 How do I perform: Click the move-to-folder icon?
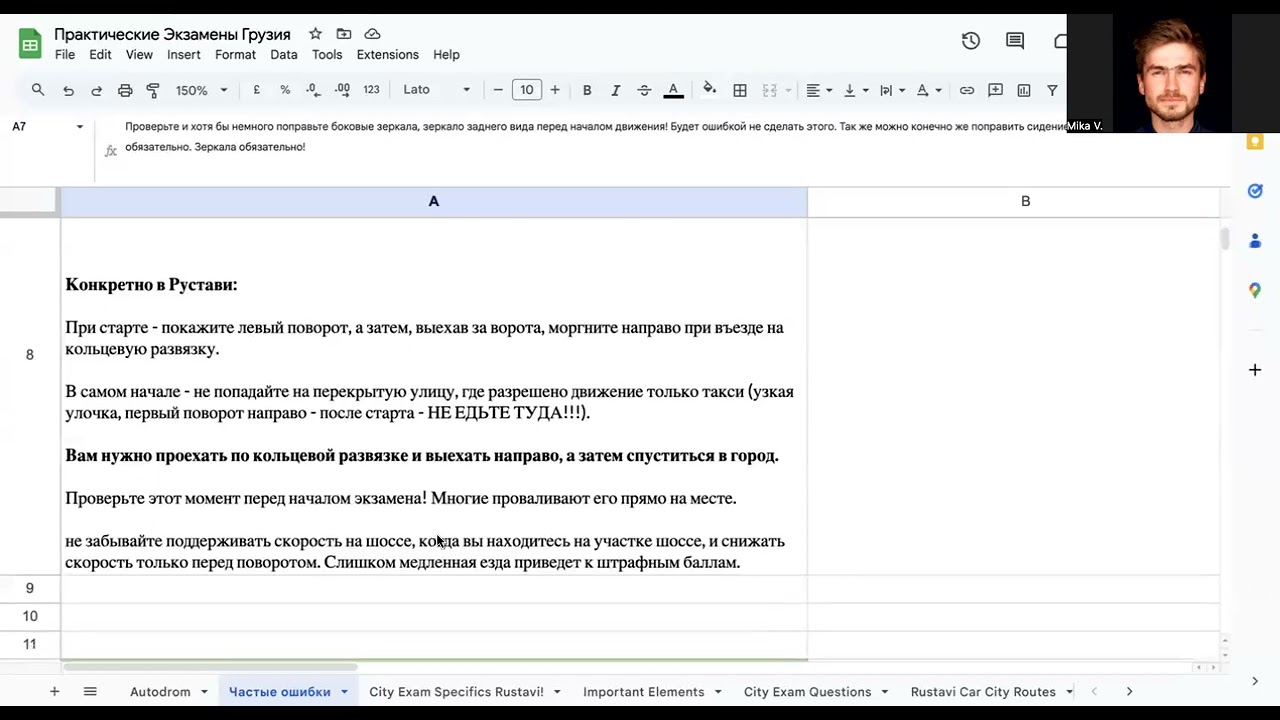pyautogui.click(x=344, y=34)
